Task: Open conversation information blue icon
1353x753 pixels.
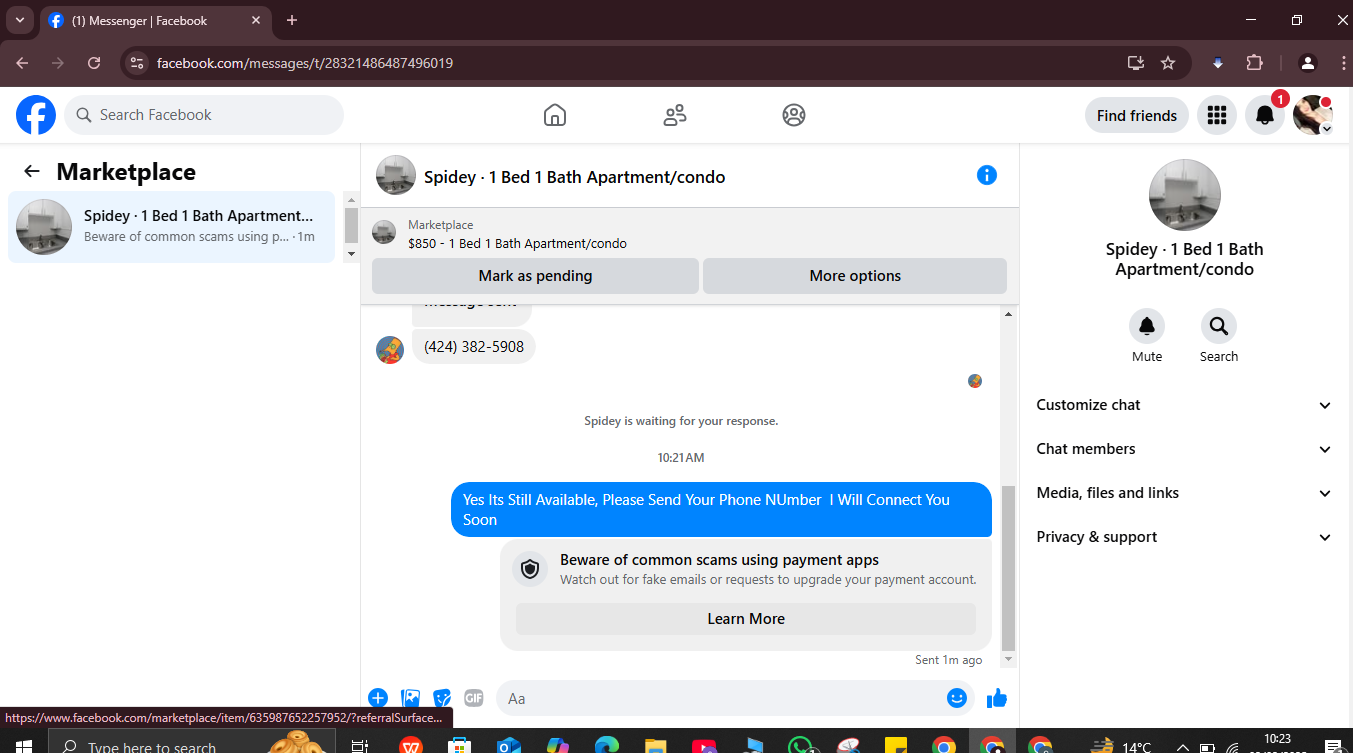Action: pyautogui.click(x=987, y=175)
